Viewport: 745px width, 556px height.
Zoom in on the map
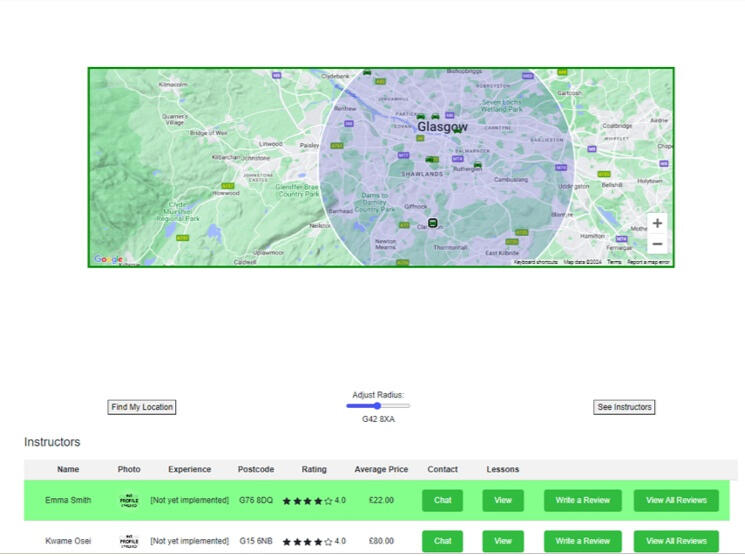tap(657, 223)
